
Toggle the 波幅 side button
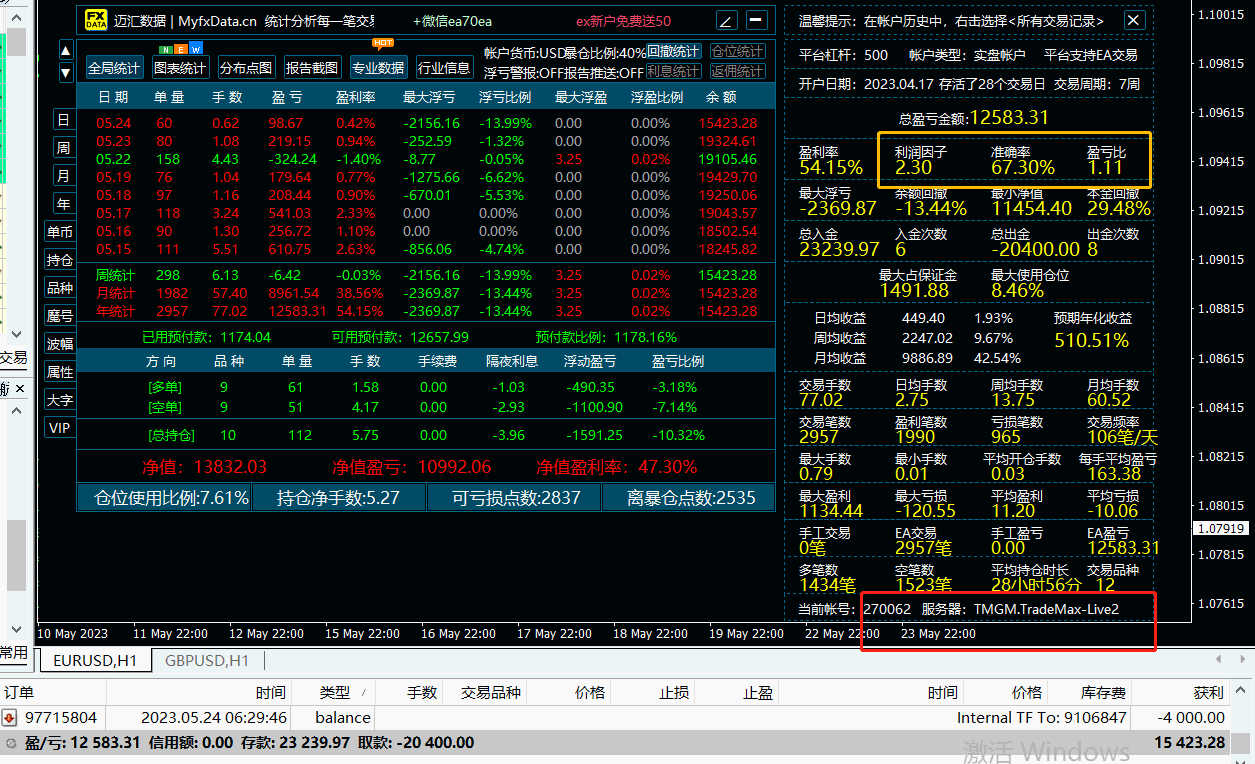click(60, 344)
